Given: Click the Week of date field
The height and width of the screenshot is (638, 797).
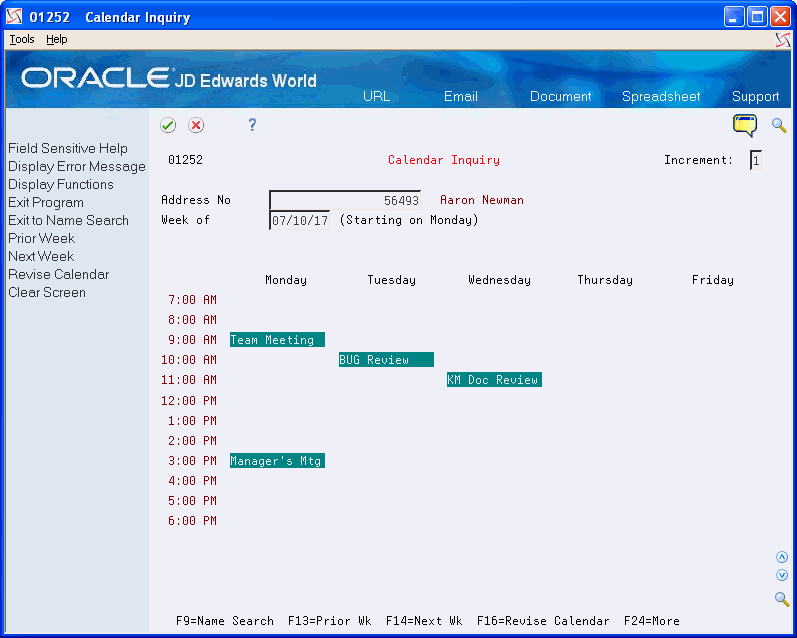Looking at the screenshot, I should 300,221.
